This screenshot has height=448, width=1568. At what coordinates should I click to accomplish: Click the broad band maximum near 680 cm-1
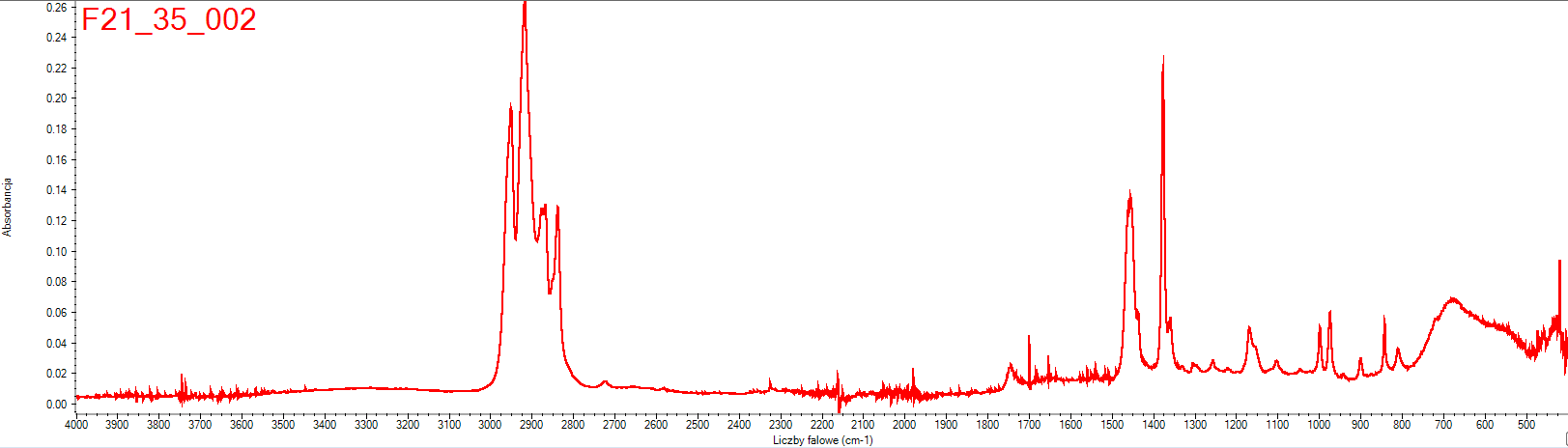(1452, 299)
